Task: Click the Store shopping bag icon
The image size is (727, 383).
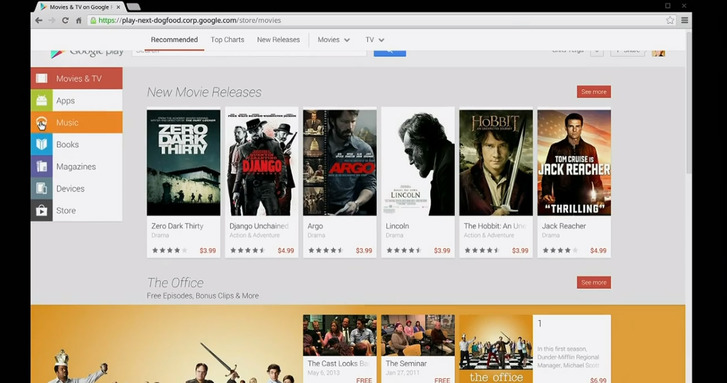Action: [42, 211]
